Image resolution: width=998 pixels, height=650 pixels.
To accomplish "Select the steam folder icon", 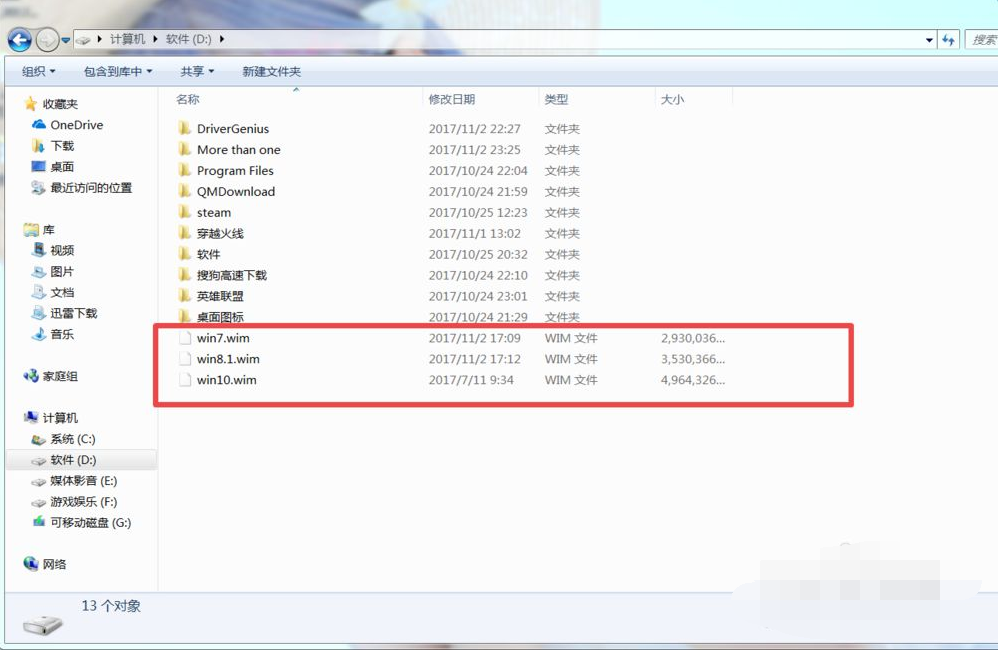I will coord(184,212).
